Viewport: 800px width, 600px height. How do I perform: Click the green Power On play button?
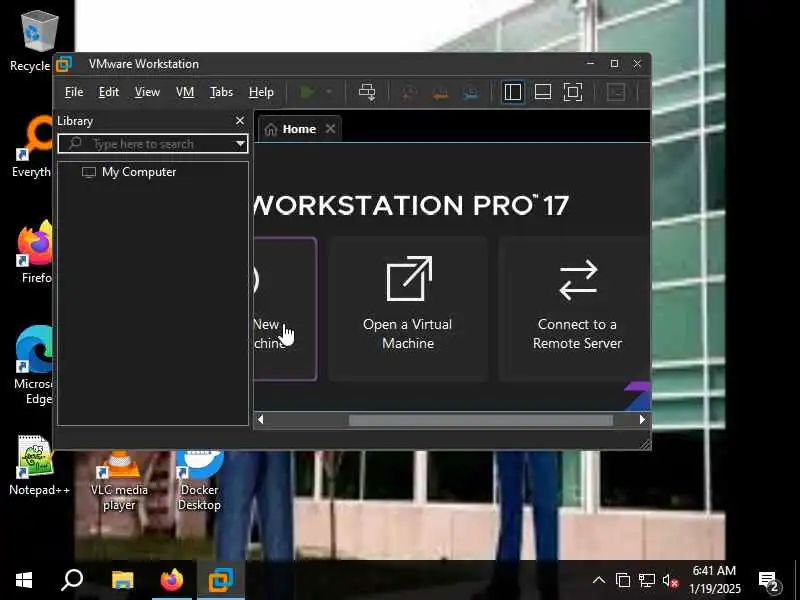[x=307, y=92]
